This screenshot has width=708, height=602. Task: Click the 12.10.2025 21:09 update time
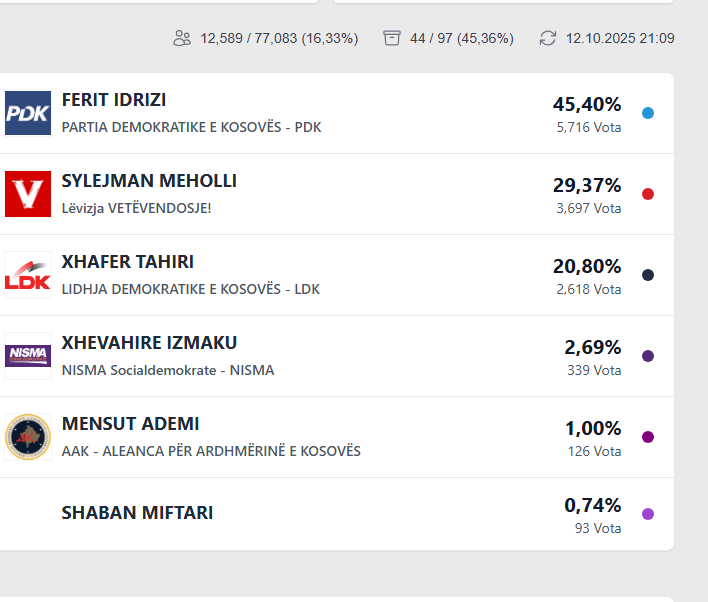[x=620, y=39]
